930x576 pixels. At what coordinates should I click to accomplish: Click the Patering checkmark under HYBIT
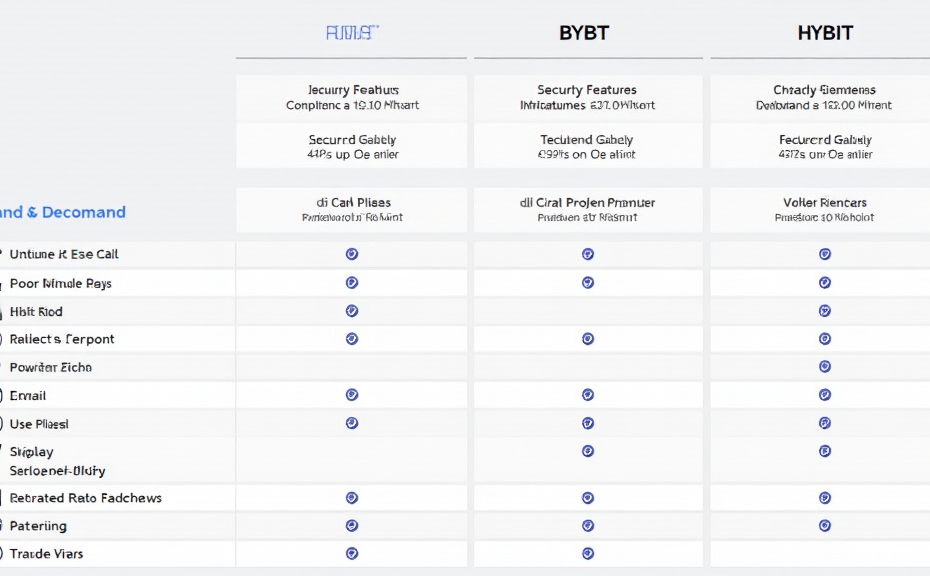pyautogui.click(x=824, y=525)
